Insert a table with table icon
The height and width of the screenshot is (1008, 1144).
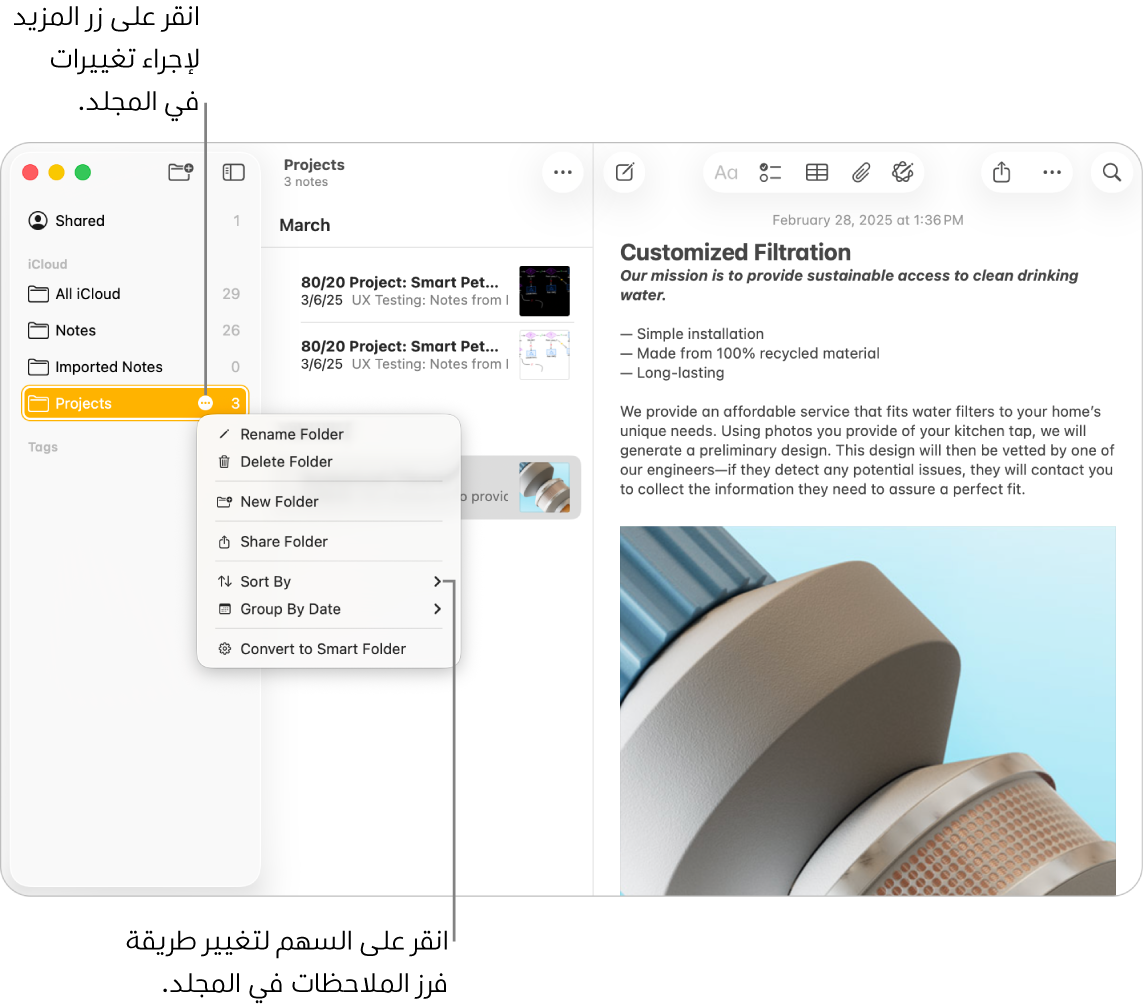tap(816, 173)
